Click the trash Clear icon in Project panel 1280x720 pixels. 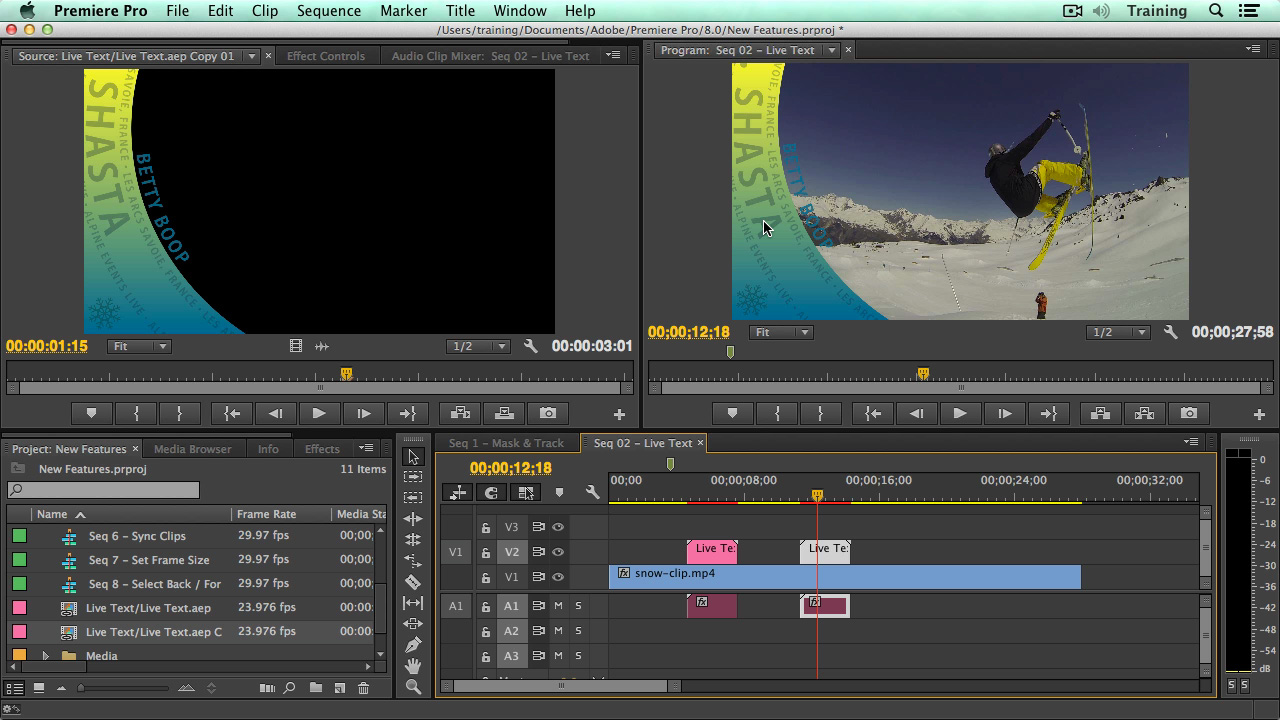point(363,688)
